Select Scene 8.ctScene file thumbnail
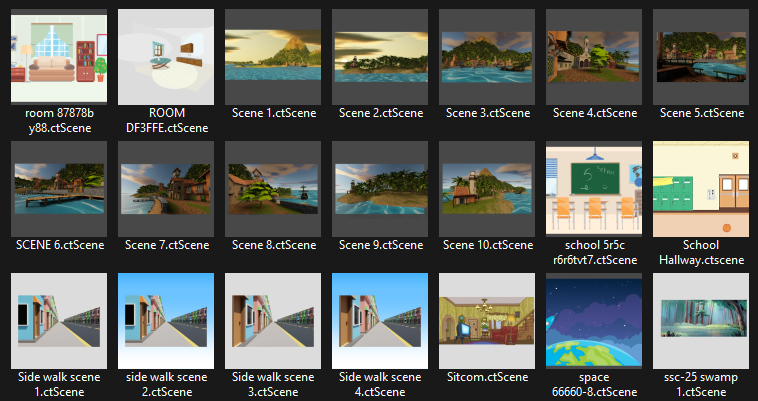The height and width of the screenshot is (401, 758). click(x=273, y=188)
